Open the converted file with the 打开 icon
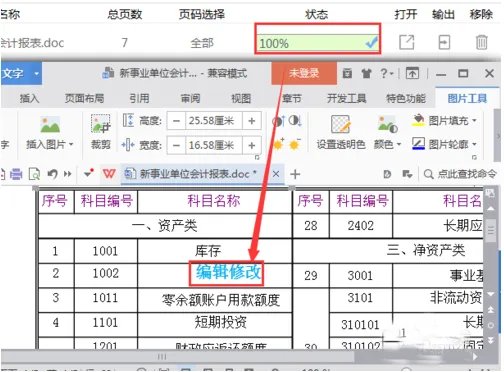This screenshot has width=504, height=372. point(406,42)
